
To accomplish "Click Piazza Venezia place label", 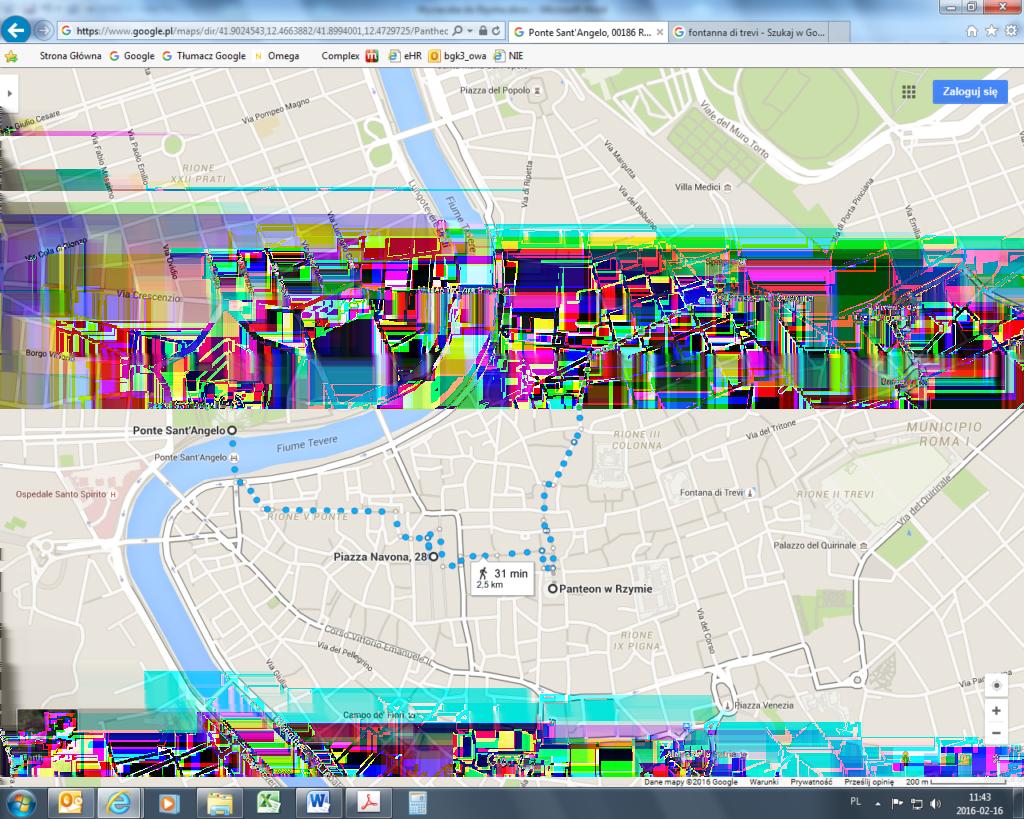I will pyautogui.click(x=758, y=705).
